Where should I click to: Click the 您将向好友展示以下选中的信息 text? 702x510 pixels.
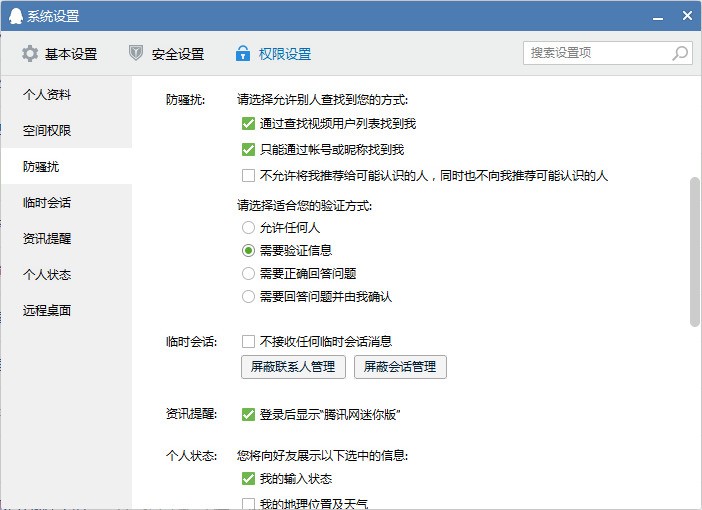click(x=322, y=456)
